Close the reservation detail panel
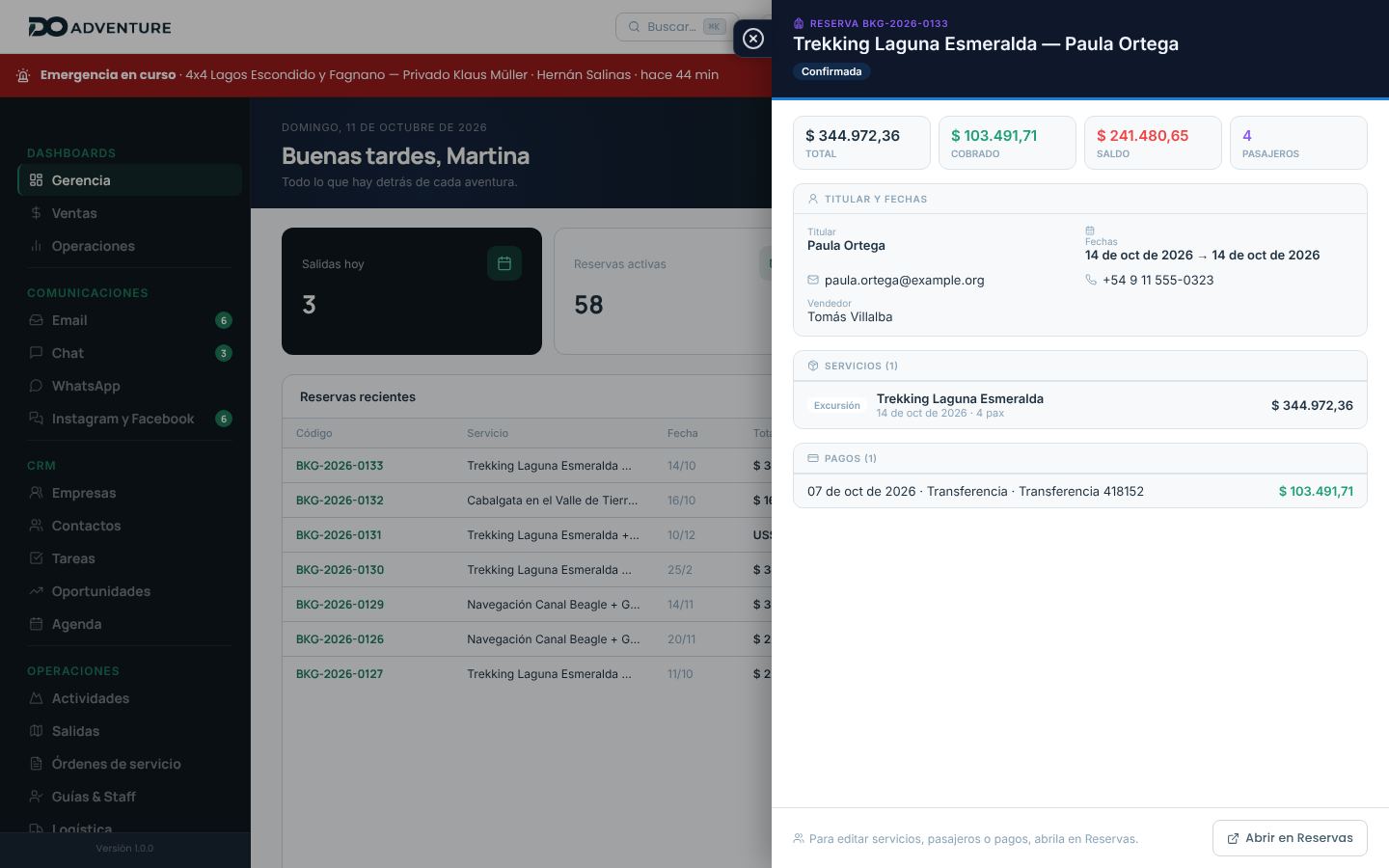Image resolution: width=1389 pixels, height=868 pixels. (x=753, y=39)
